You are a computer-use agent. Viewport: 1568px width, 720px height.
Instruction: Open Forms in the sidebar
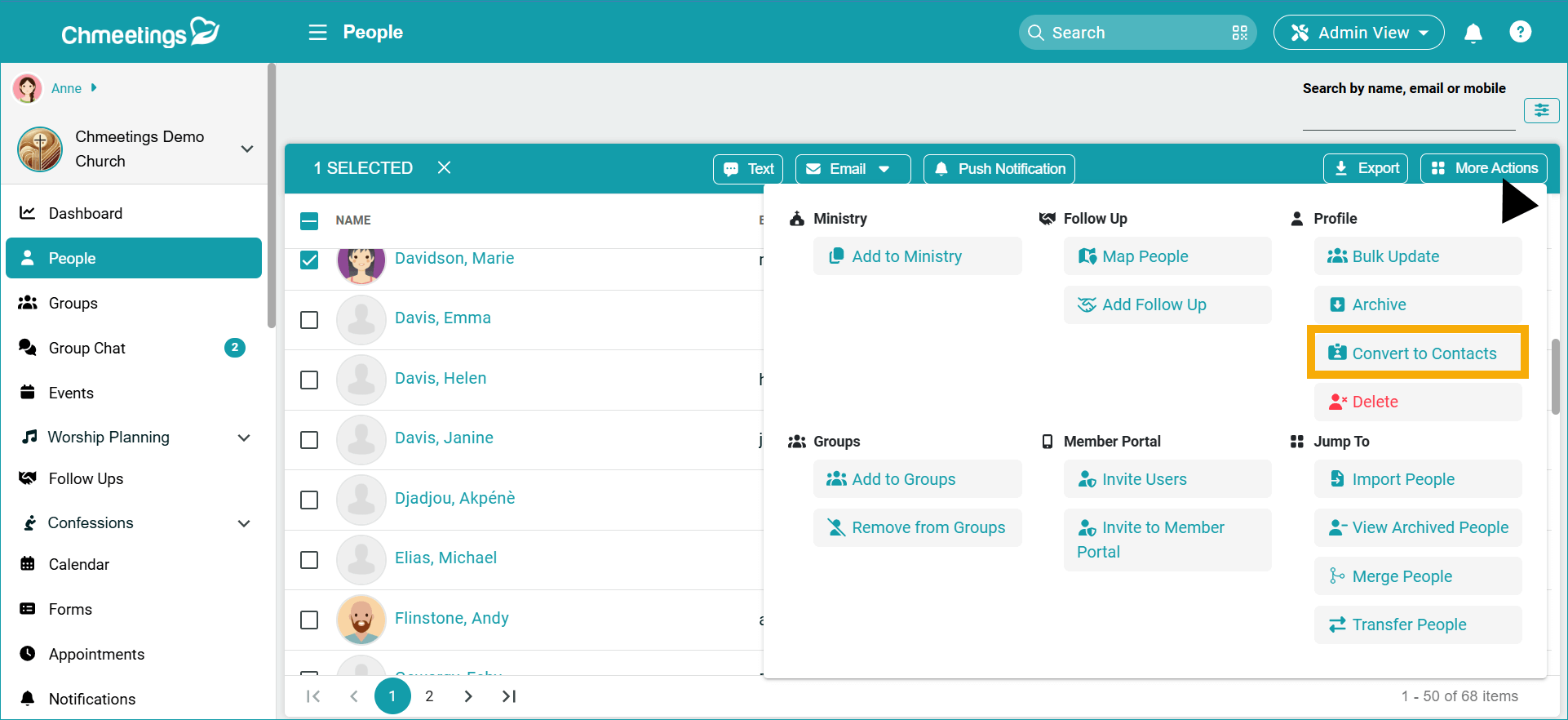(x=134, y=609)
